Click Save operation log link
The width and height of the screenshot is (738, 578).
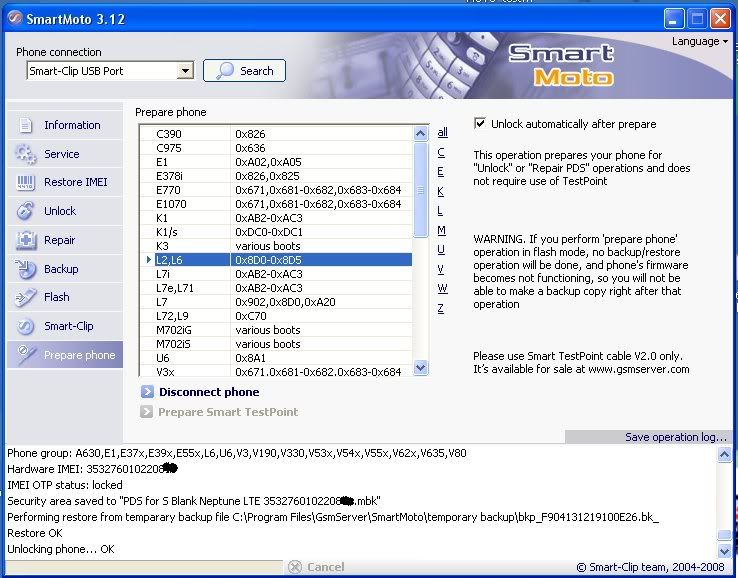(x=676, y=437)
